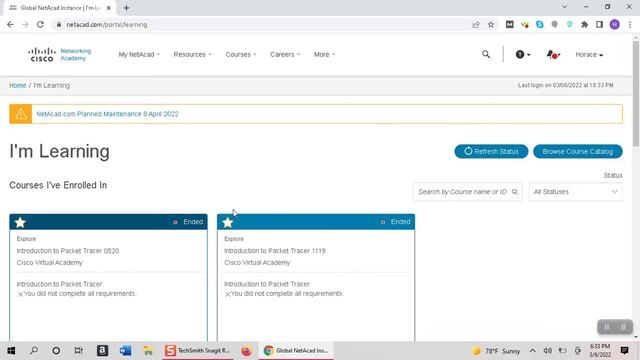The width and height of the screenshot is (640, 360).
Task: Open a new browser tab
Action: pyautogui.click(x=127, y=8)
